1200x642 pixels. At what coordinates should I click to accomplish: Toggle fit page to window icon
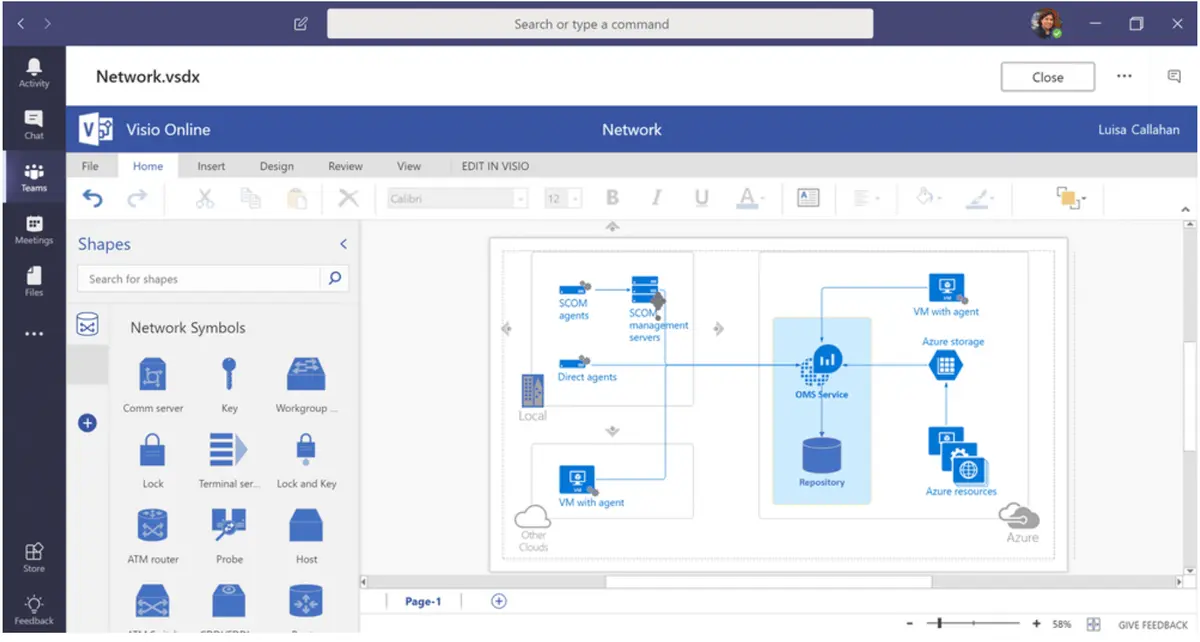1094,624
